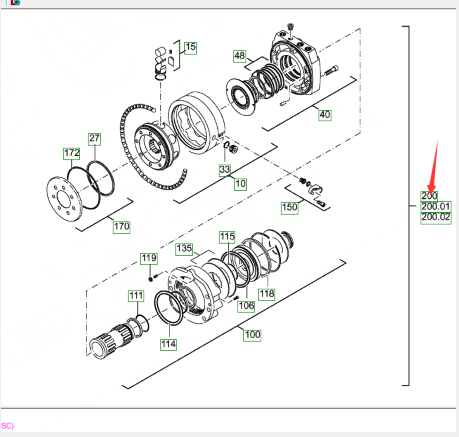Select part number 10 label
Viewport: 459px width, 437px height.
[240, 184]
